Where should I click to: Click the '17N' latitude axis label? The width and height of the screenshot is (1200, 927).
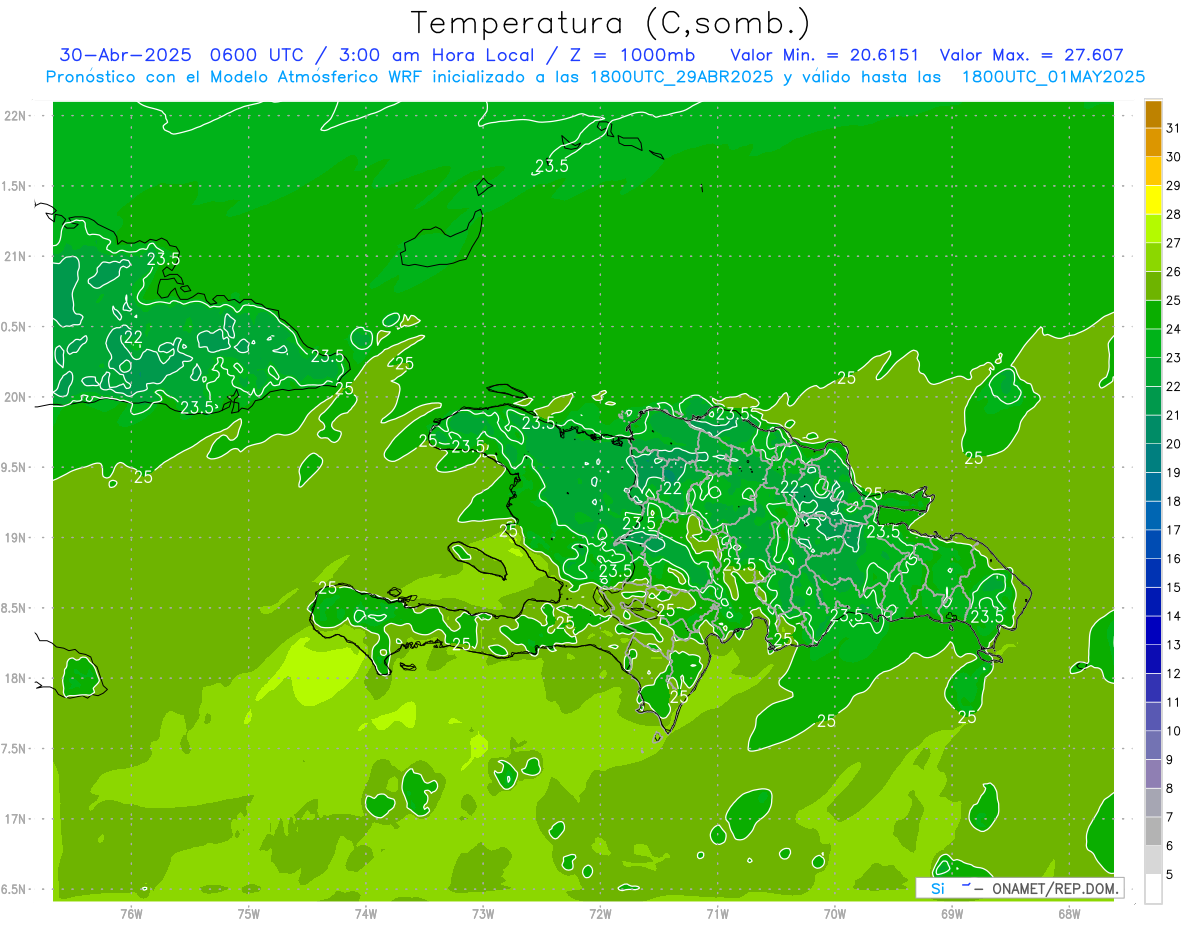(16, 819)
